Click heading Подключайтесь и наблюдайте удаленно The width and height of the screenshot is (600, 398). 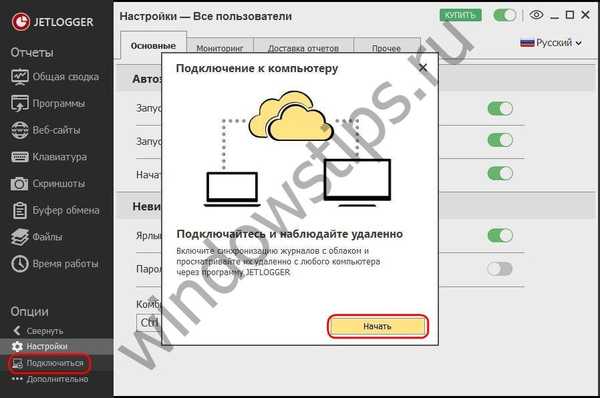pyautogui.click(x=289, y=234)
